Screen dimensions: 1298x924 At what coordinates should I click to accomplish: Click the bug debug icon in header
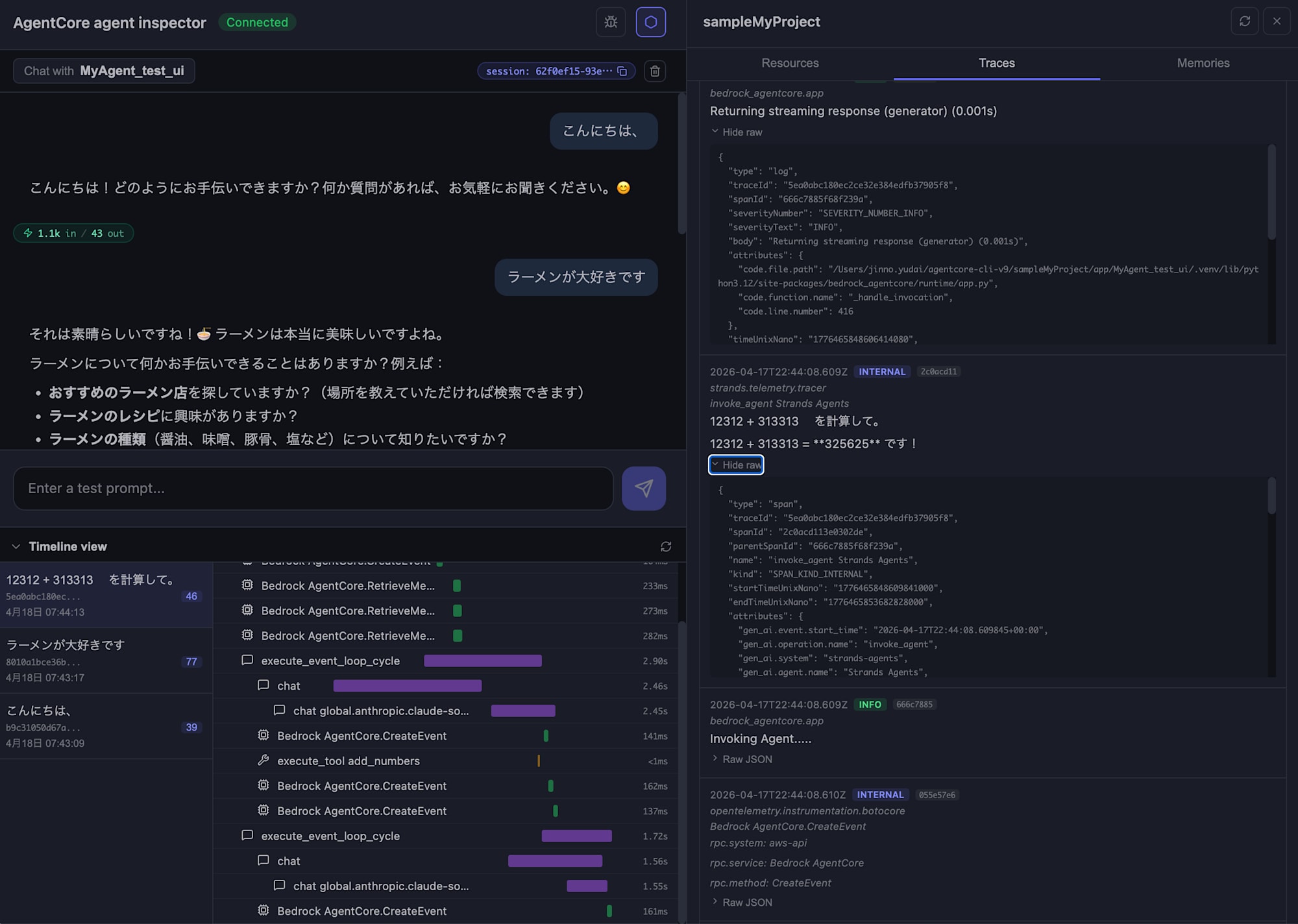[x=610, y=22]
